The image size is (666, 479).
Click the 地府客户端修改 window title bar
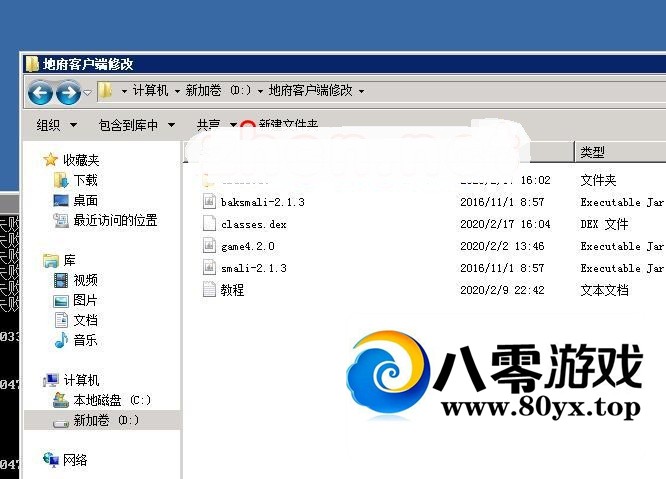(x=344, y=64)
